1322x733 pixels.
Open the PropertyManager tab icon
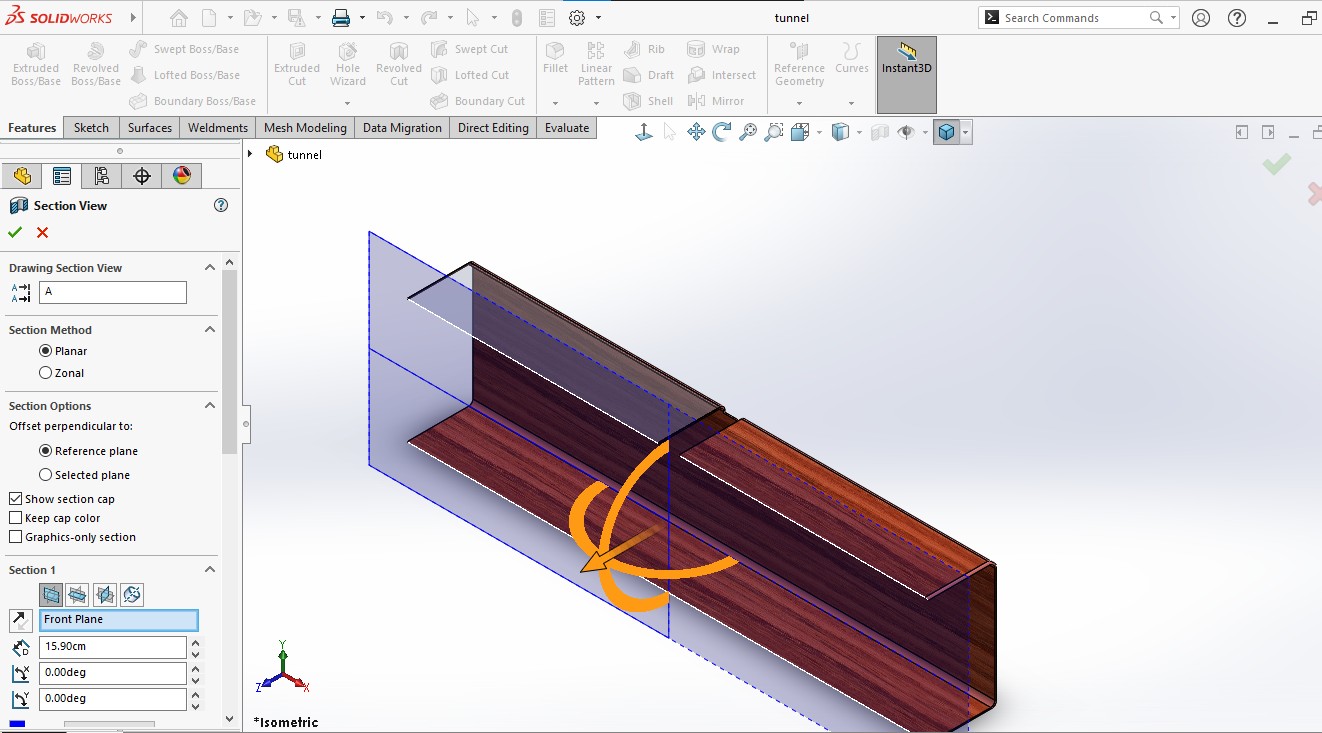(62, 176)
